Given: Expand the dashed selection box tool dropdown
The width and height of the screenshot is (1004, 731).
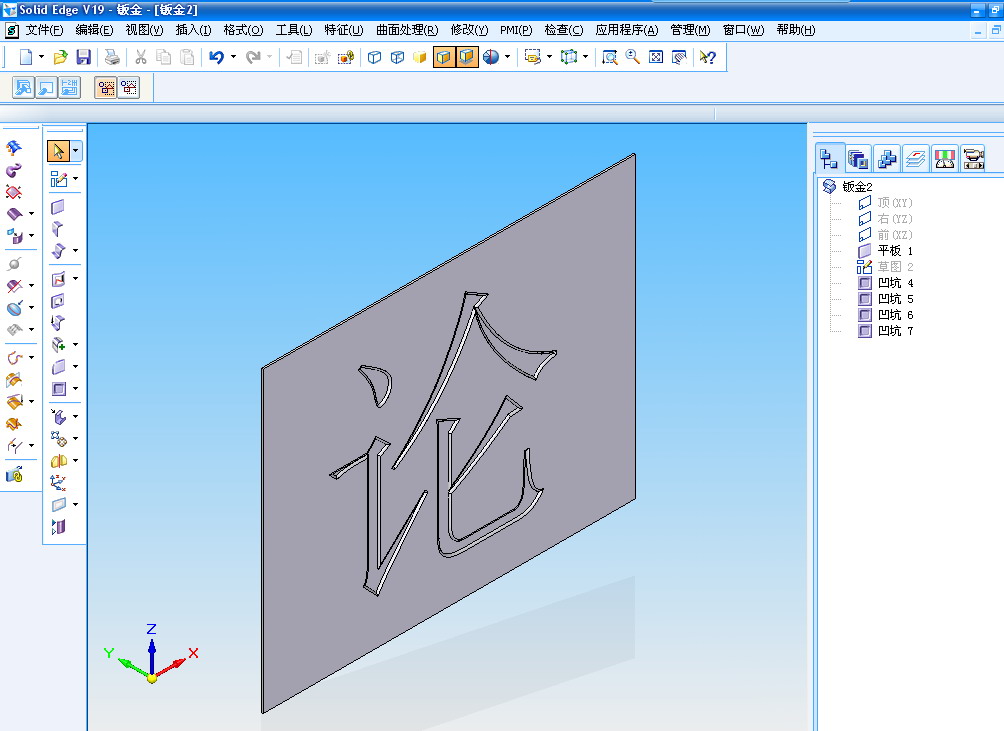Looking at the screenshot, I should click(549, 57).
